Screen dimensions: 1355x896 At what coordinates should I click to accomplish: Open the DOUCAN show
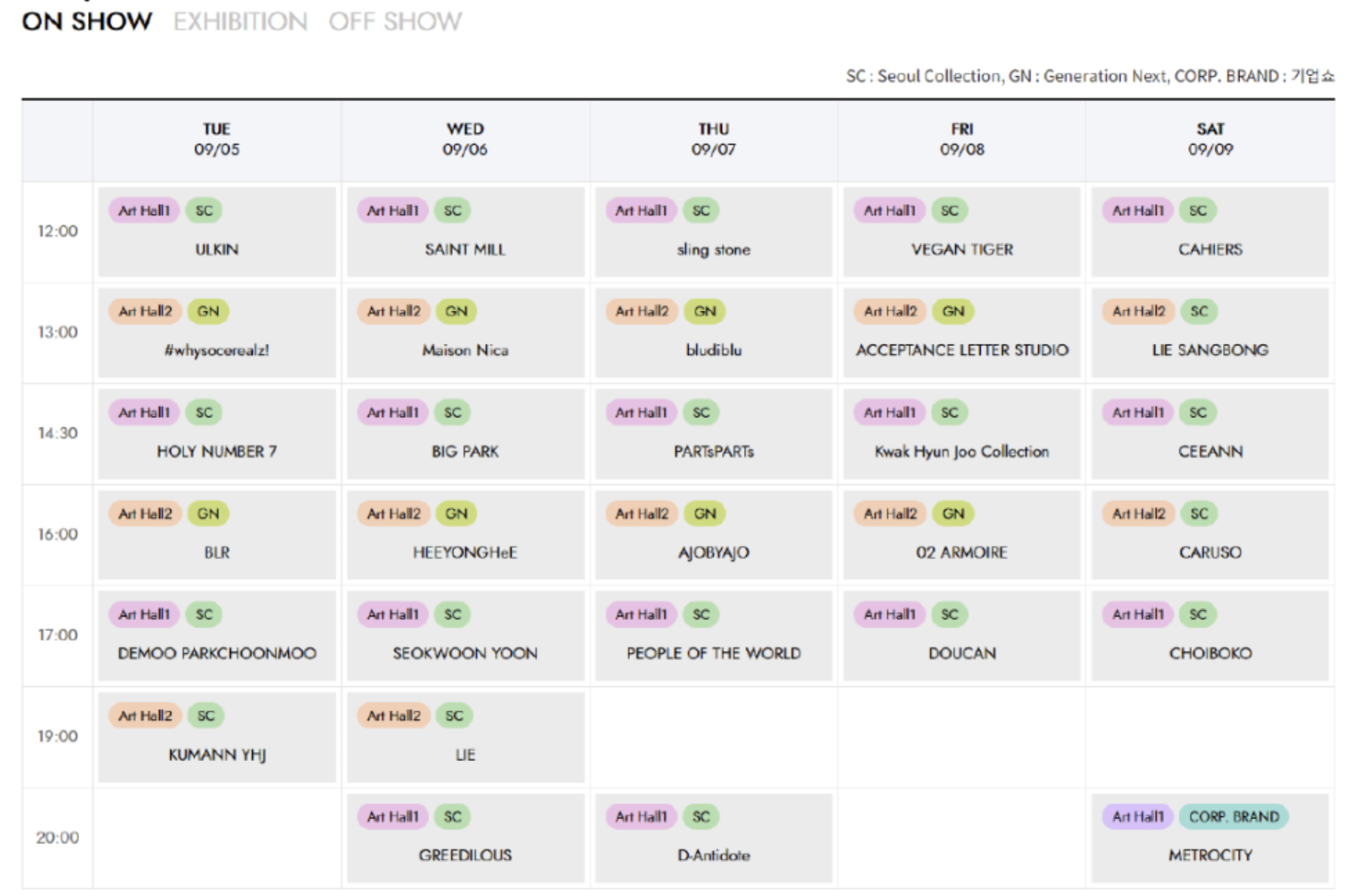pos(961,636)
